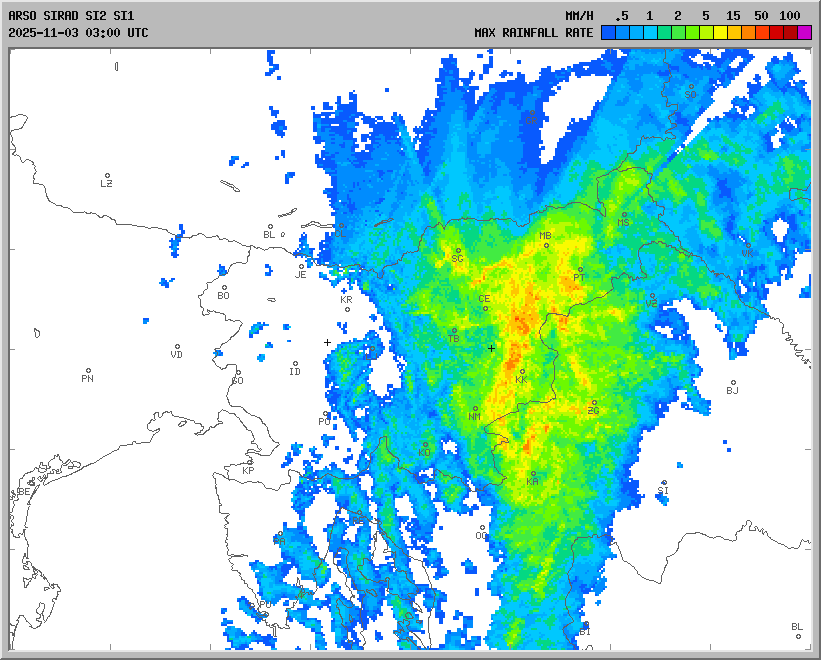Click the CE city circle marker
Viewport: 821px width, 660px height.
pos(486,308)
